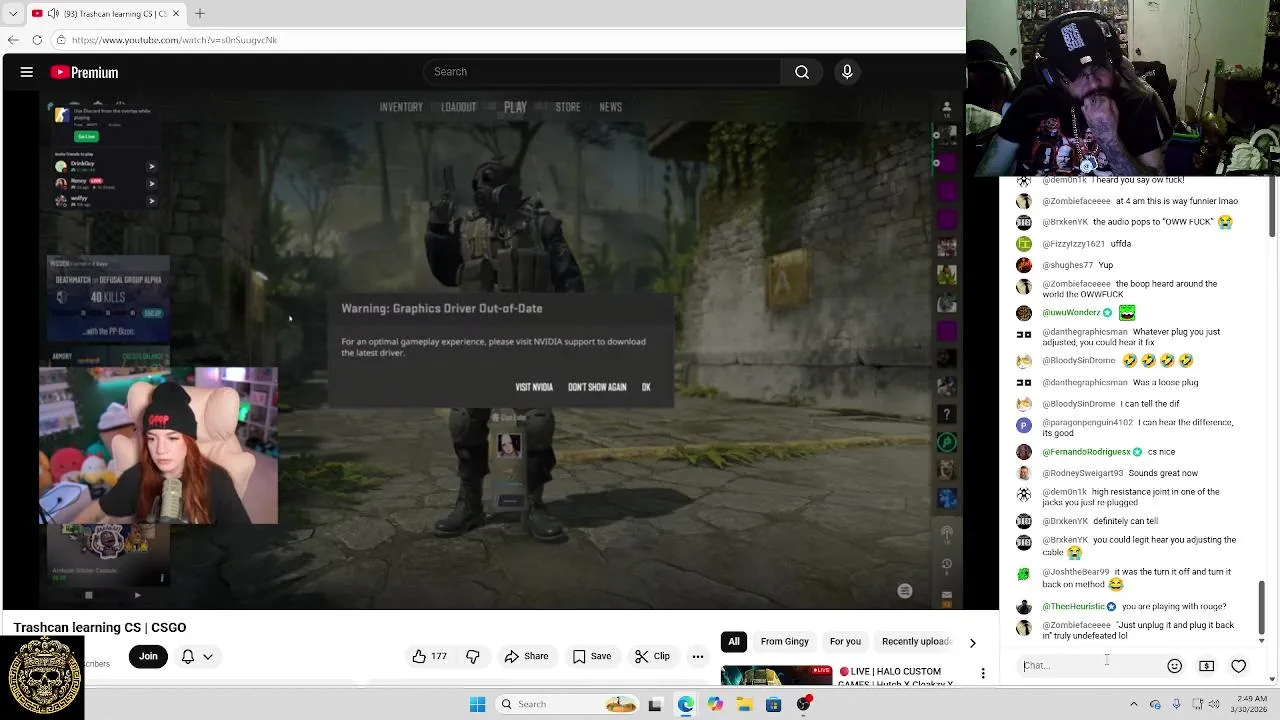Click the recent history clock icon

coord(947,564)
